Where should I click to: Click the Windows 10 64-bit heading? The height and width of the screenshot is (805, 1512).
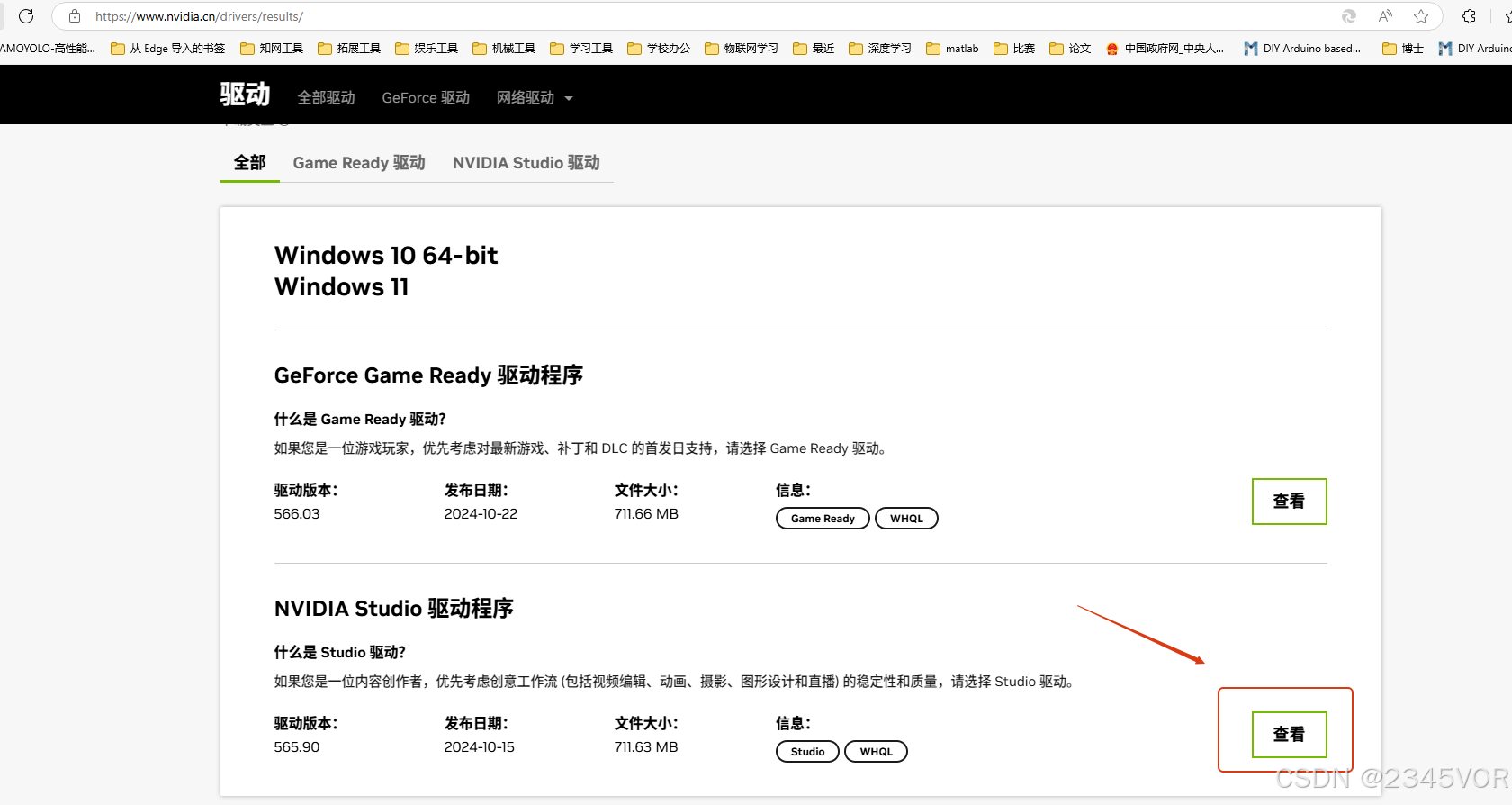tap(386, 256)
